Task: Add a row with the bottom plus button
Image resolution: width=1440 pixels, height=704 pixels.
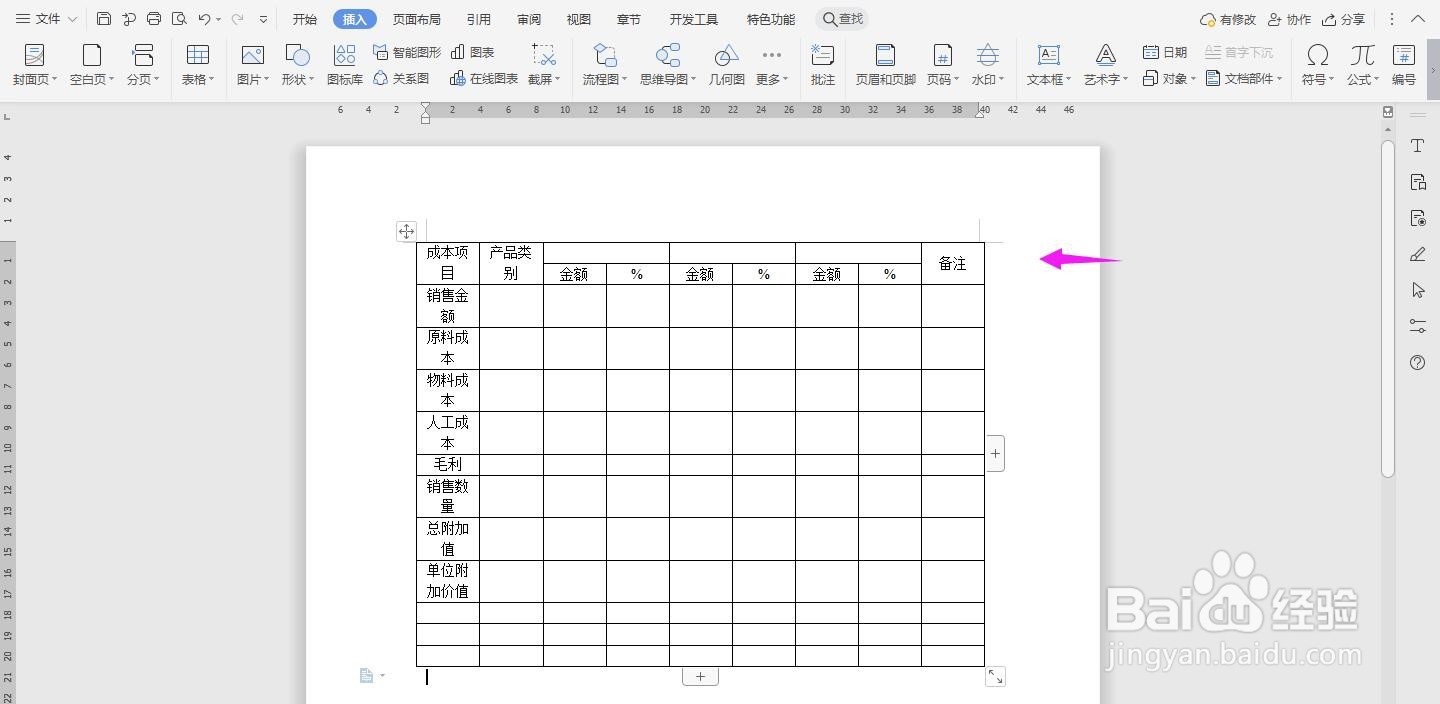Action: coord(700,676)
